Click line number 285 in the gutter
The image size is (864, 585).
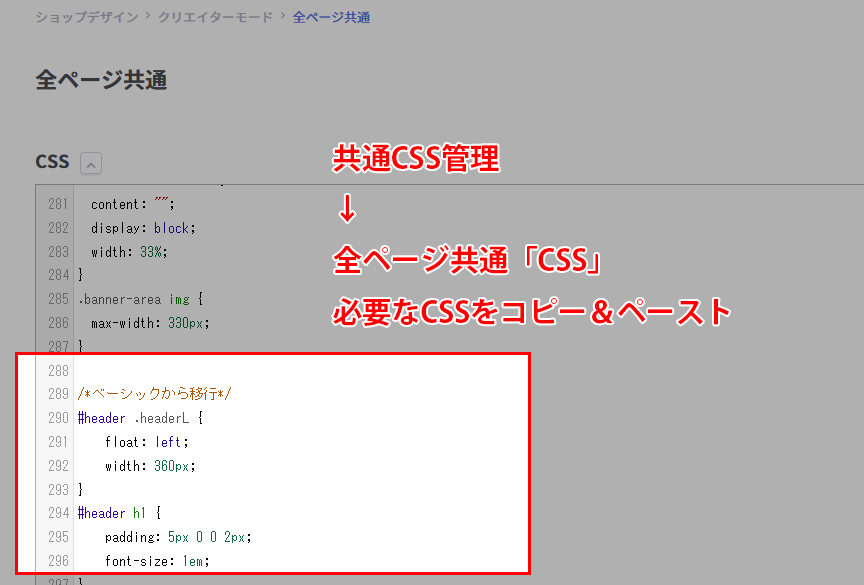point(58,300)
